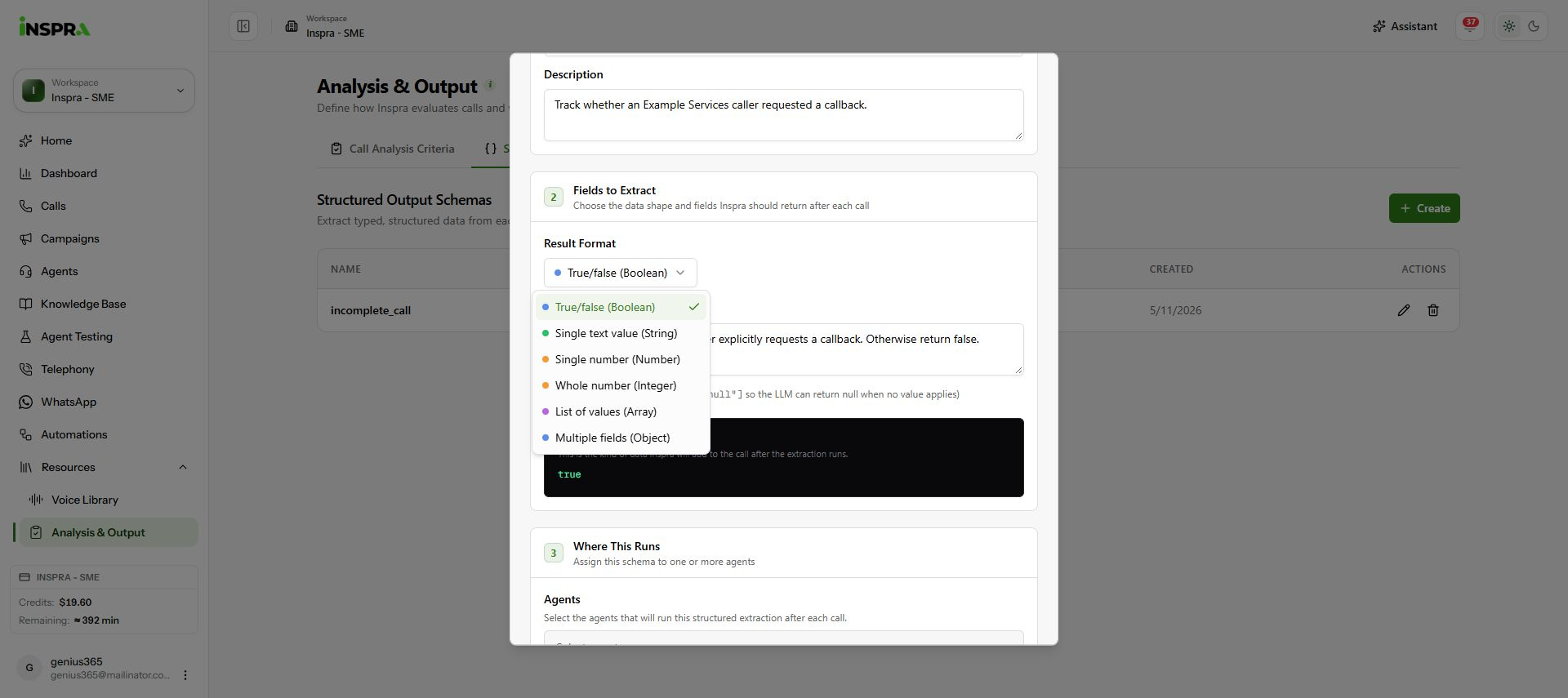The width and height of the screenshot is (1568, 698).
Task: Open WhatsApp in sidebar
Action: tap(105, 402)
